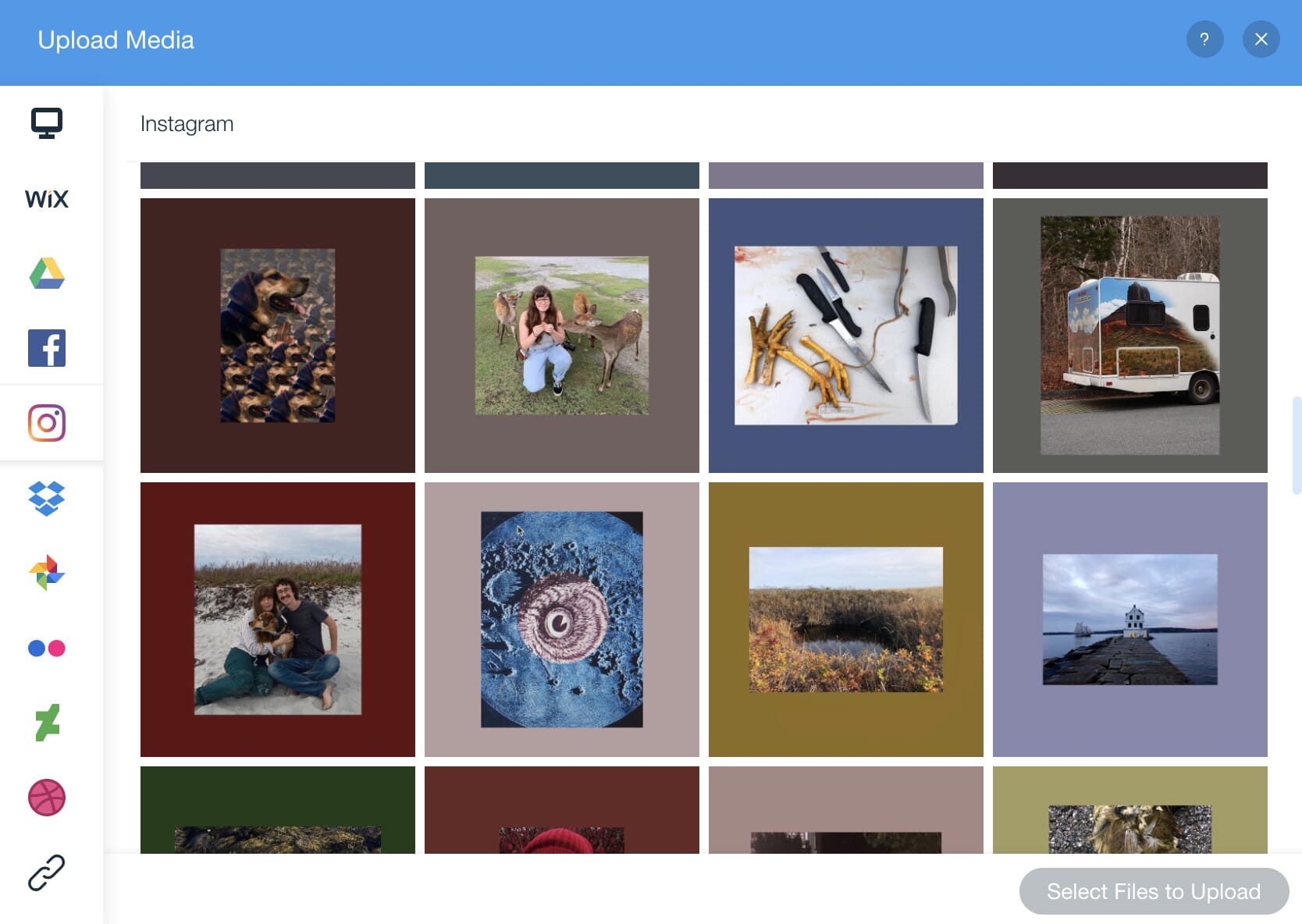Image resolution: width=1302 pixels, height=924 pixels.
Task: Close the Upload Media dialog
Action: [x=1261, y=39]
